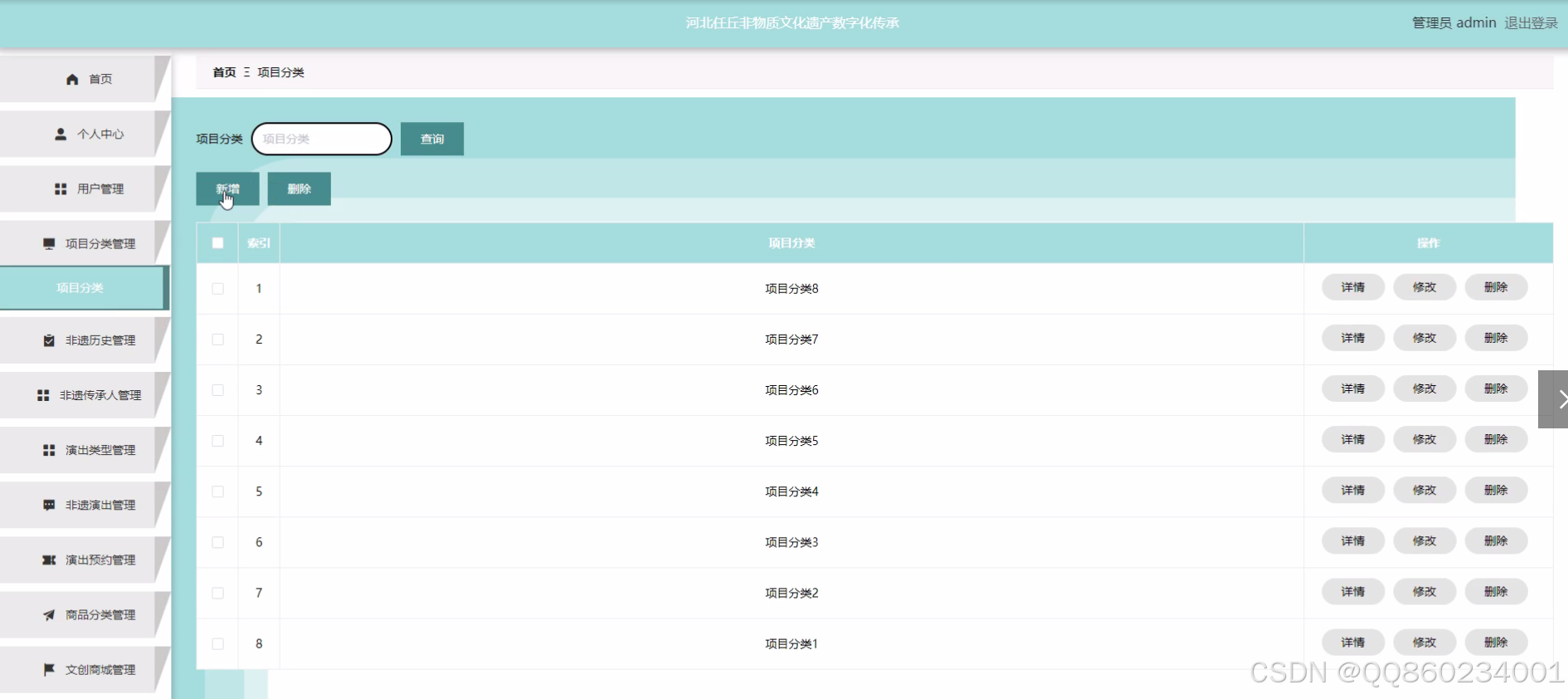Focus the 项目分类 search input field
This screenshot has height=699, width=1568.
click(x=322, y=139)
